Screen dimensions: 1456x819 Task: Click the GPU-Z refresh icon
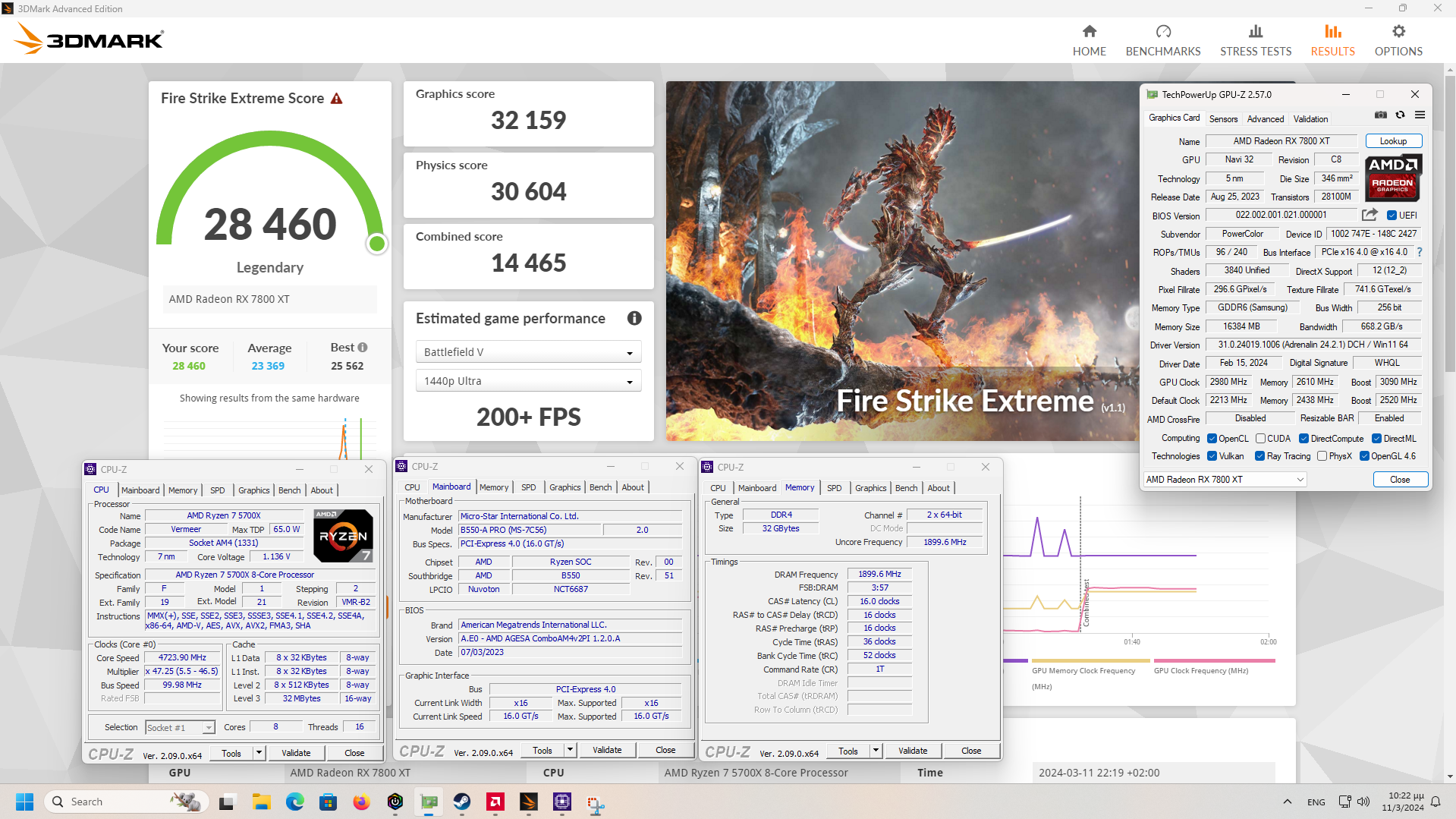tap(1401, 115)
